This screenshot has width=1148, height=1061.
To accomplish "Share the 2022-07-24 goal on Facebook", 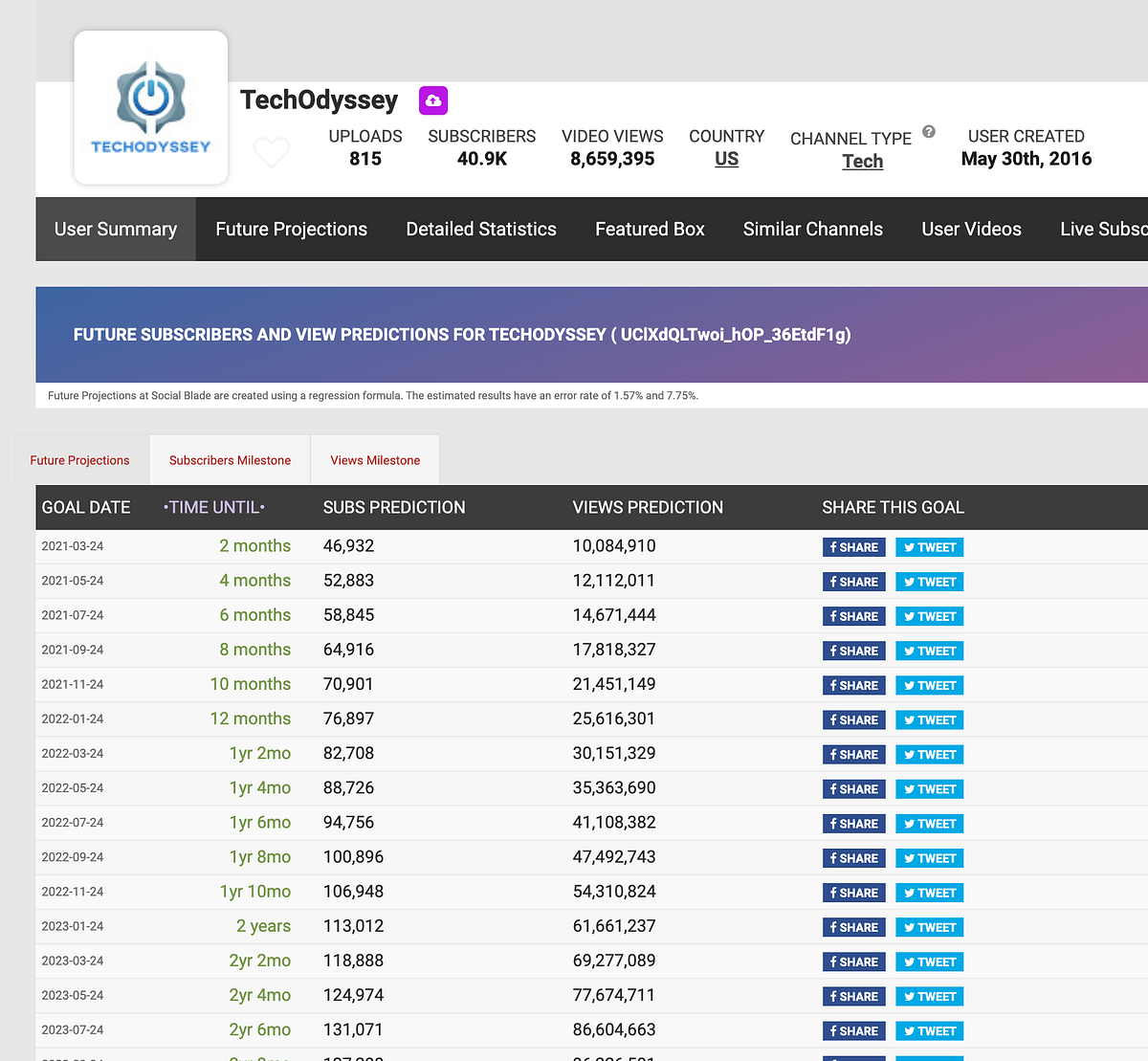I will [854, 824].
